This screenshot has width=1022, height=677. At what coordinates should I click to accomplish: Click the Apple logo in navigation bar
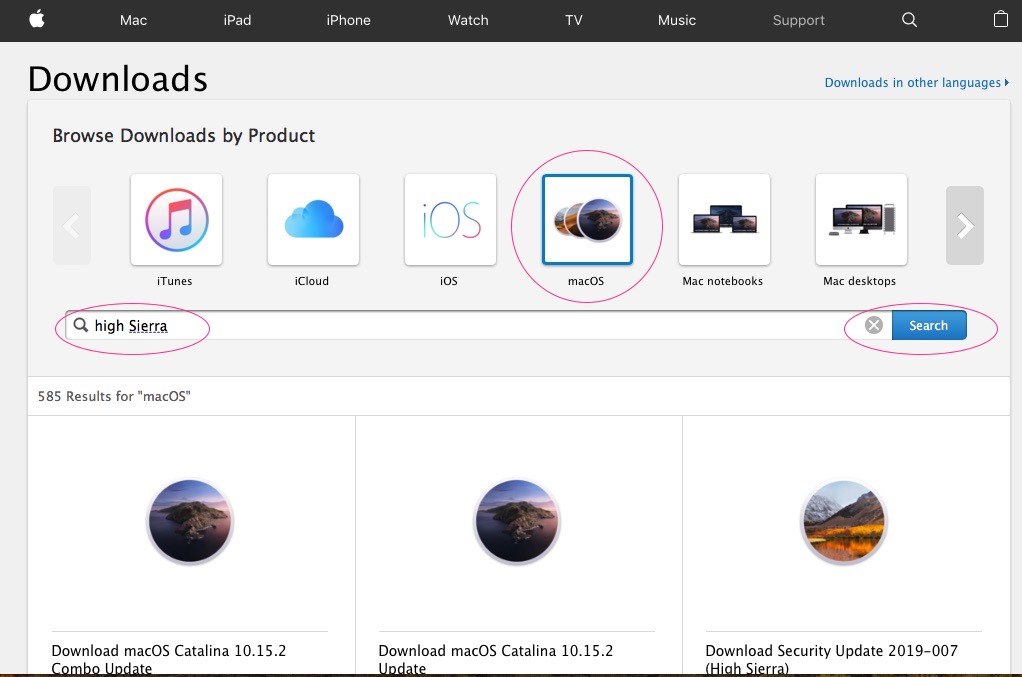point(37,19)
